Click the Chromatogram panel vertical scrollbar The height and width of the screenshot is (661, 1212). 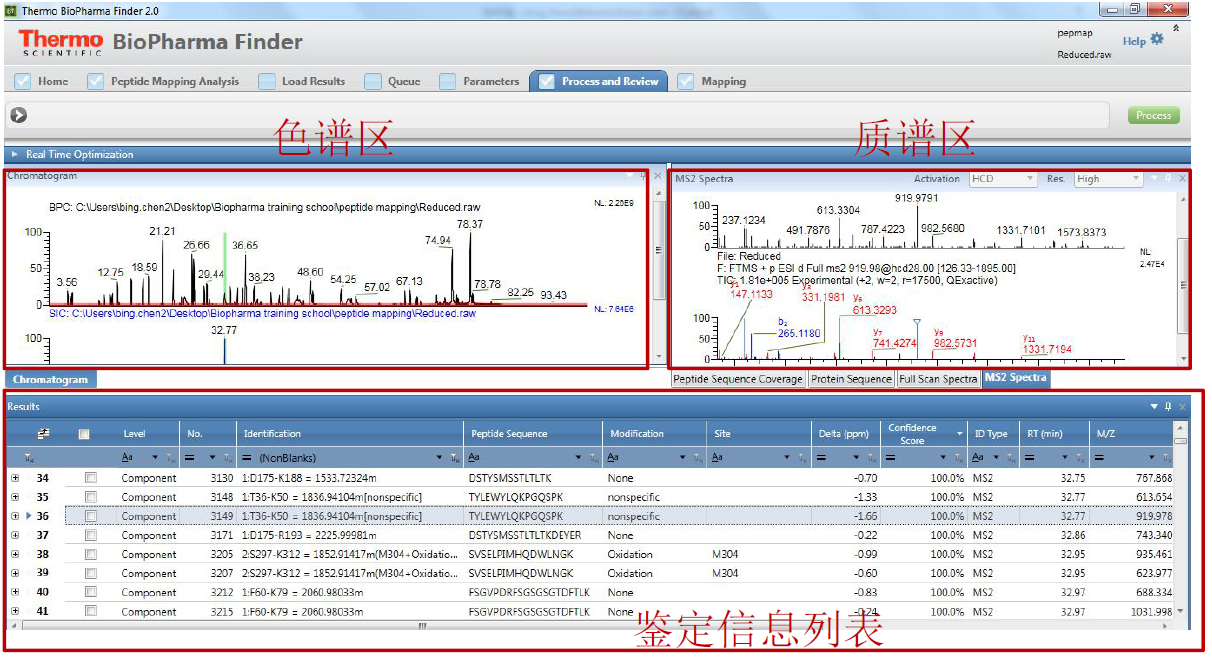tap(658, 250)
